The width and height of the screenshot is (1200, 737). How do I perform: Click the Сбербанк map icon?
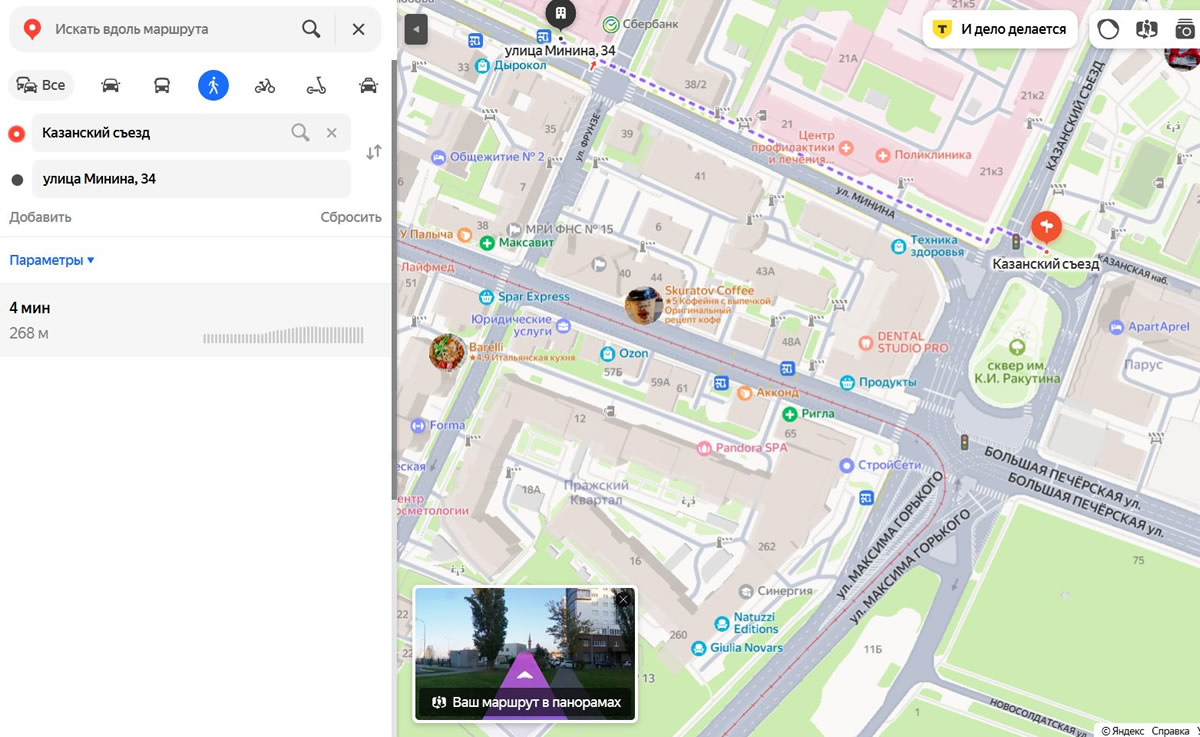pyautogui.click(x=610, y=22)
